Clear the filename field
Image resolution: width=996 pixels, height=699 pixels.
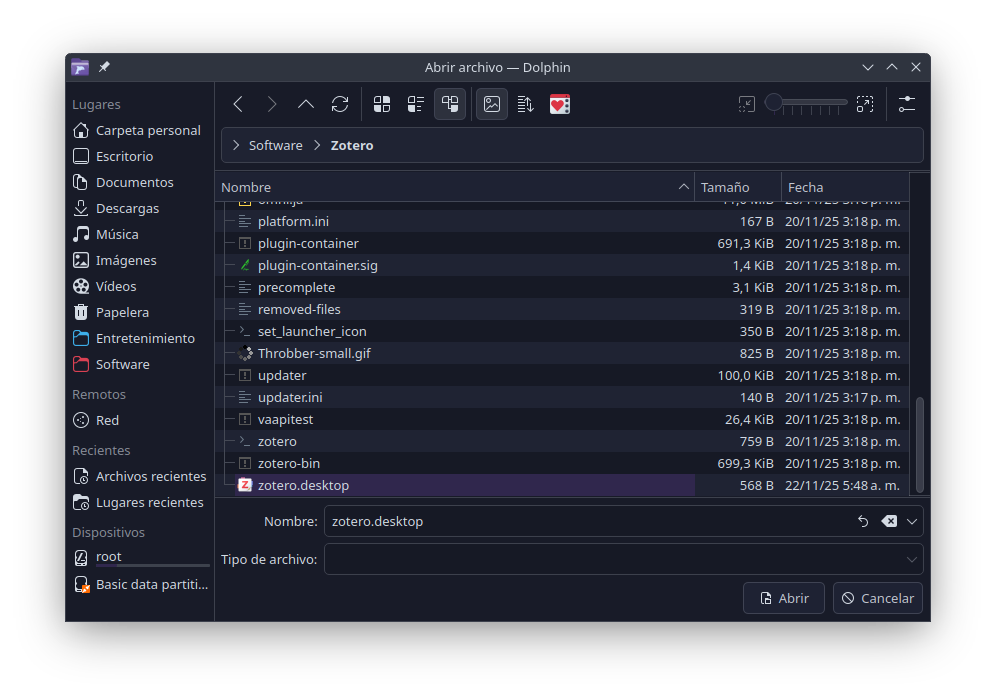(x=889, y=522)
